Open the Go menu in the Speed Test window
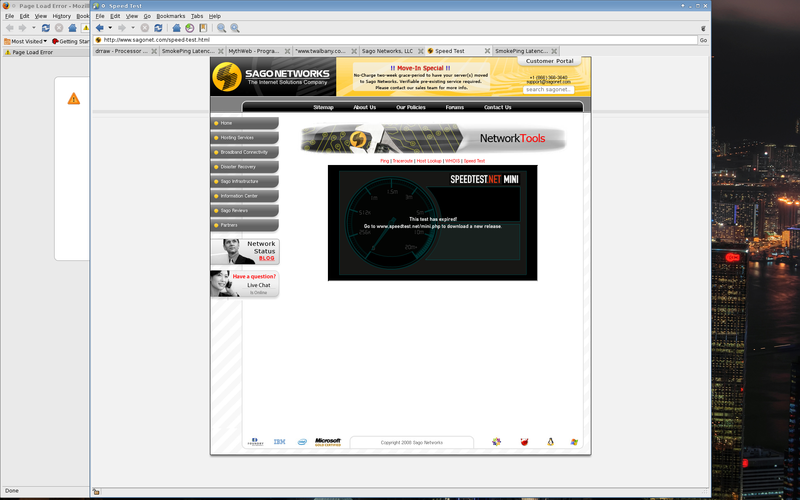This screenshot has width=800, height=500. pyautogui.click(x=147, y=16)
